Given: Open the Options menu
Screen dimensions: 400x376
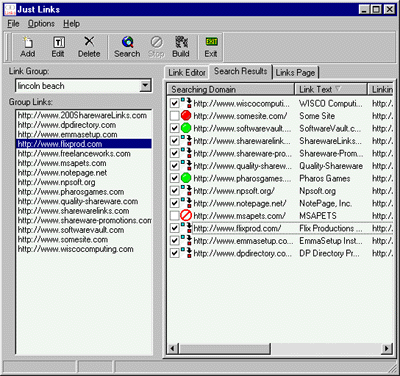Looking at the screenshot, I should (41, 24).
